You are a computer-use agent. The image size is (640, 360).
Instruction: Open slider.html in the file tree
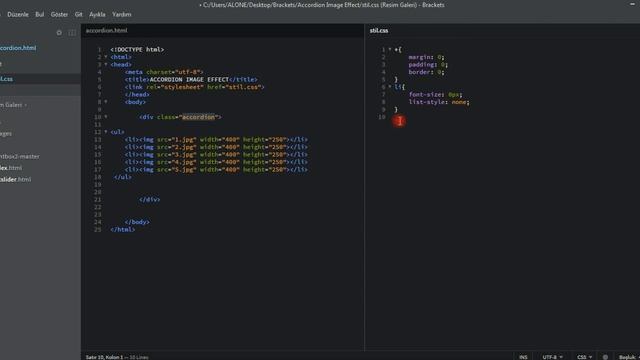[x=16, y=179]
